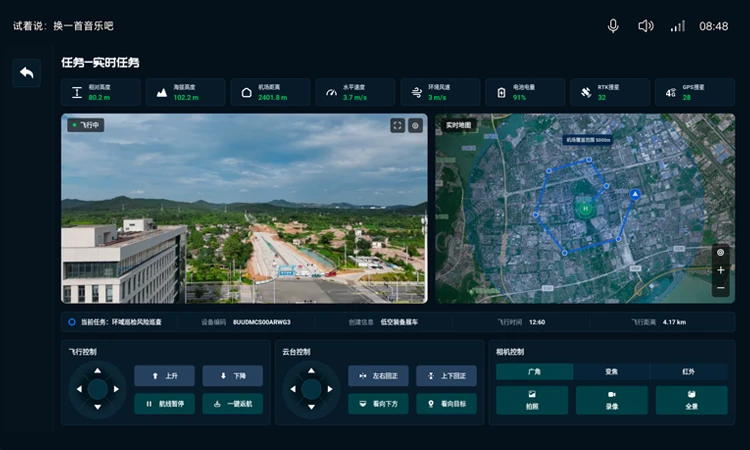Tap the 一键返航 return-home button
Viewport: 750px width, 450px height.
pos(232,404)
